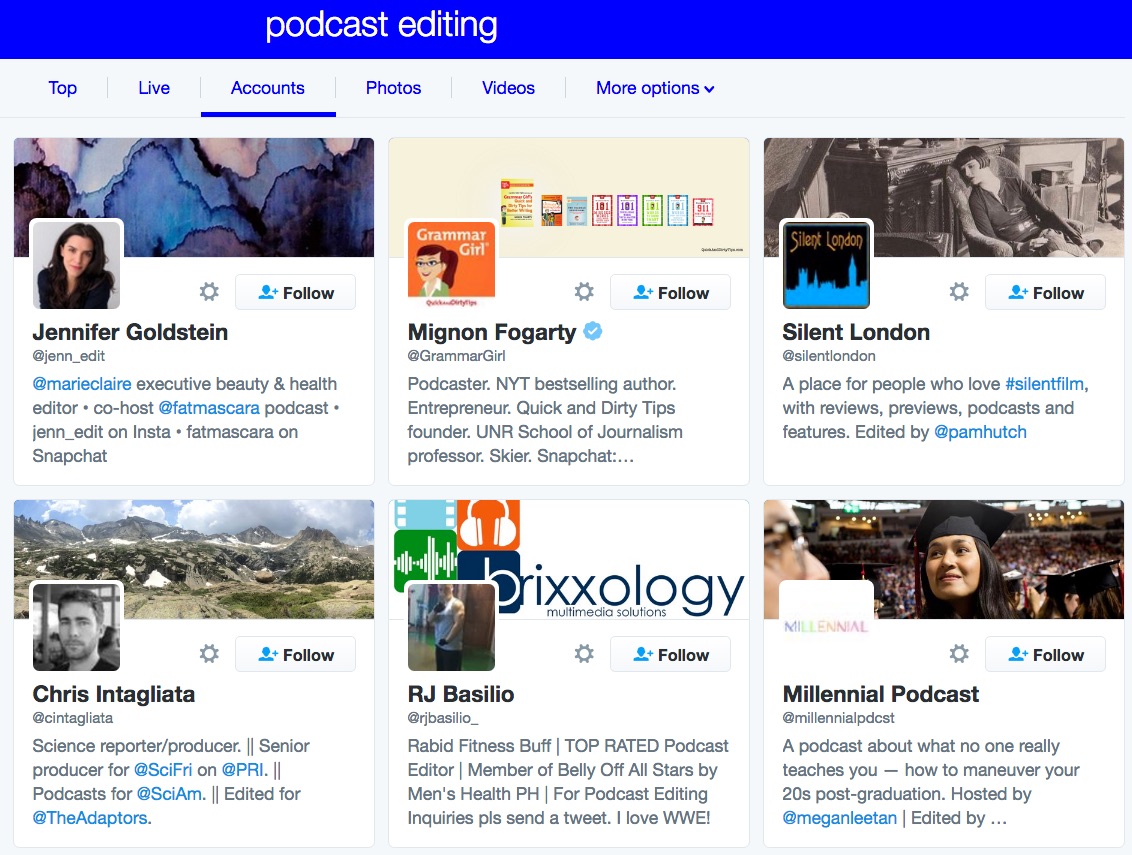Screen dimensions: 1132x855
Task: Follow Chris Intagliata
Action: [295, 654]
